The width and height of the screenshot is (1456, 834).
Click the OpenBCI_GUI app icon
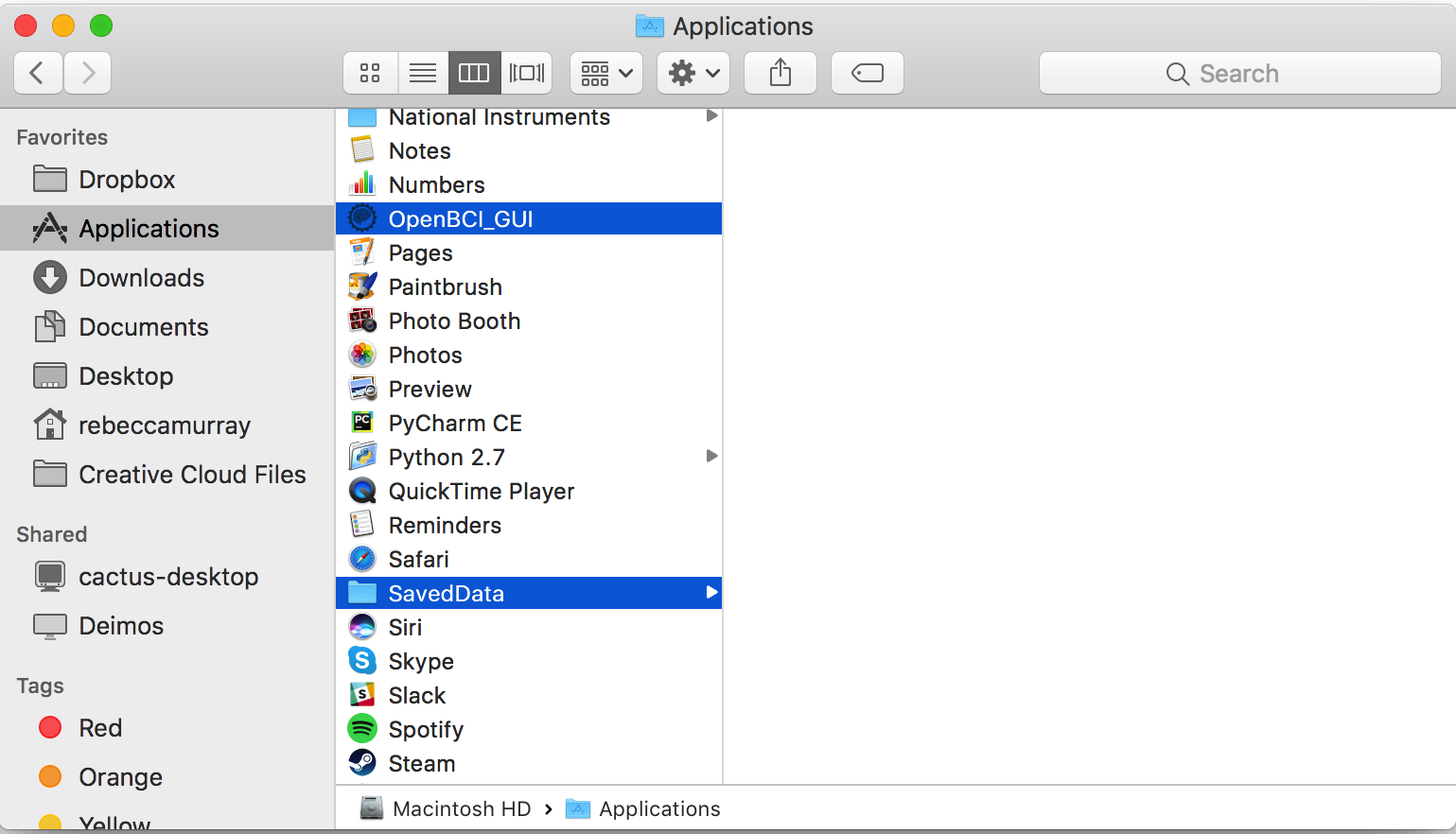[x=362, y=218]
